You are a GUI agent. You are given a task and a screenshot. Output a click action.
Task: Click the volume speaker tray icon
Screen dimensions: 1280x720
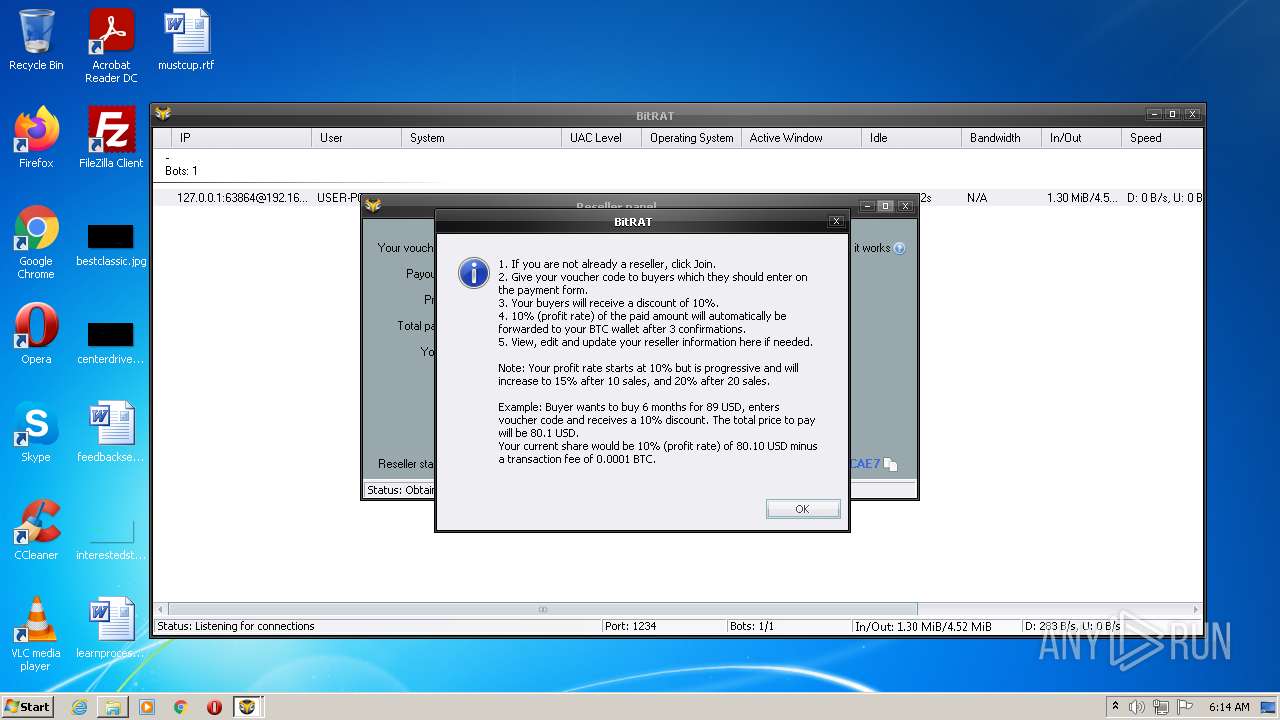click(x=1137, y=707)
